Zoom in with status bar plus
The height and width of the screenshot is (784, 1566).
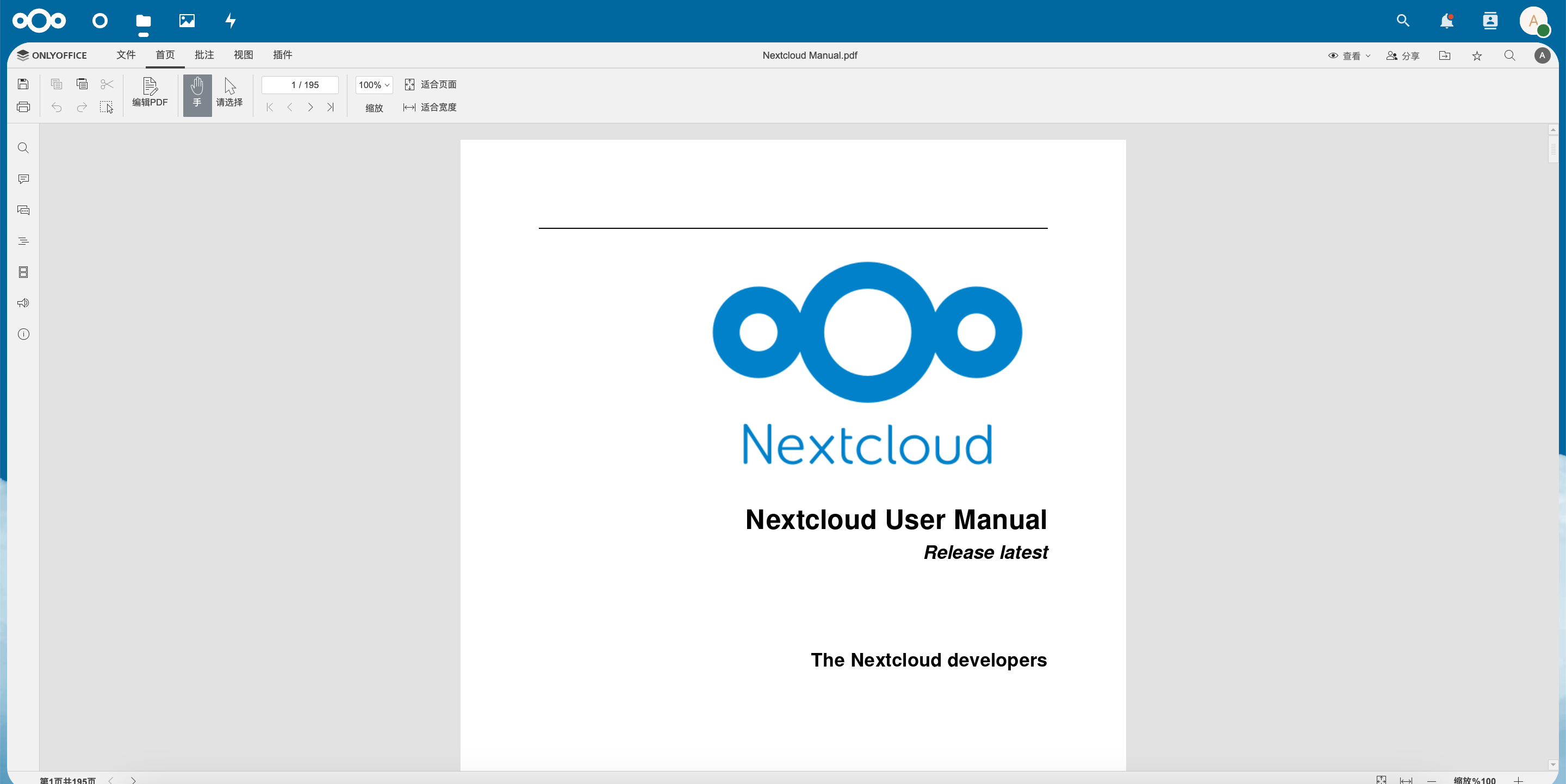pyautogui.click(x=1518, y=780)
